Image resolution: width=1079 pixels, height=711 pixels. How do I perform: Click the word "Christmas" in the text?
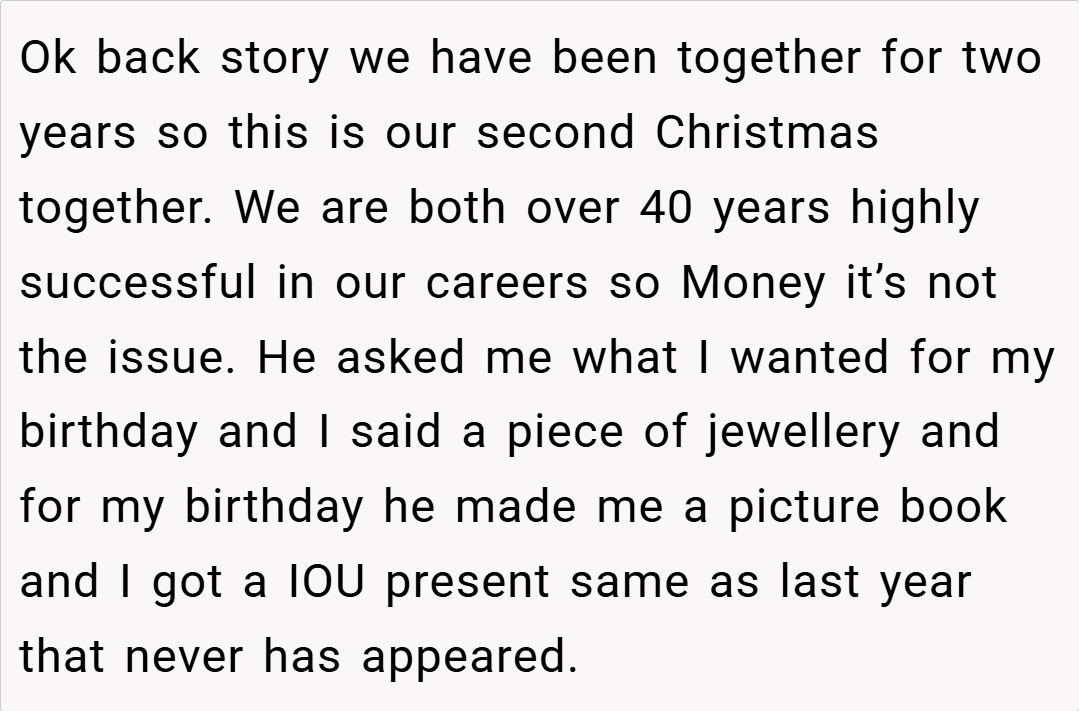[766, 133]
